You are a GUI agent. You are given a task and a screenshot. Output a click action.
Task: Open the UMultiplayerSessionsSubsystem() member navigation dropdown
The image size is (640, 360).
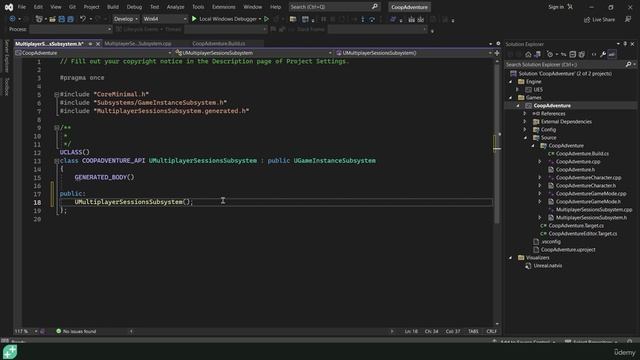point(413,53)
